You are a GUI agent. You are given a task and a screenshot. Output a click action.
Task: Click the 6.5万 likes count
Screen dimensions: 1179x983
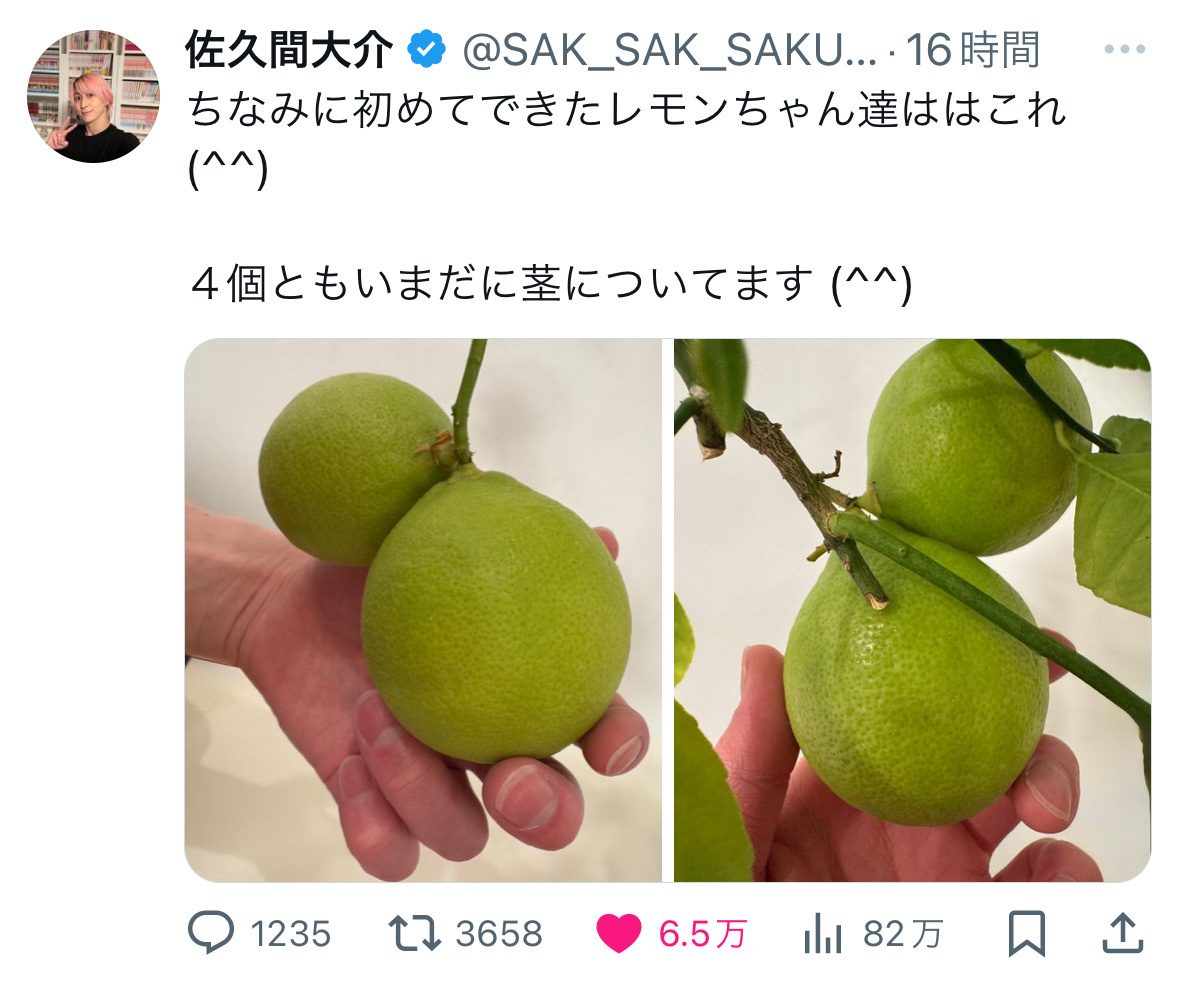[702, 934]
